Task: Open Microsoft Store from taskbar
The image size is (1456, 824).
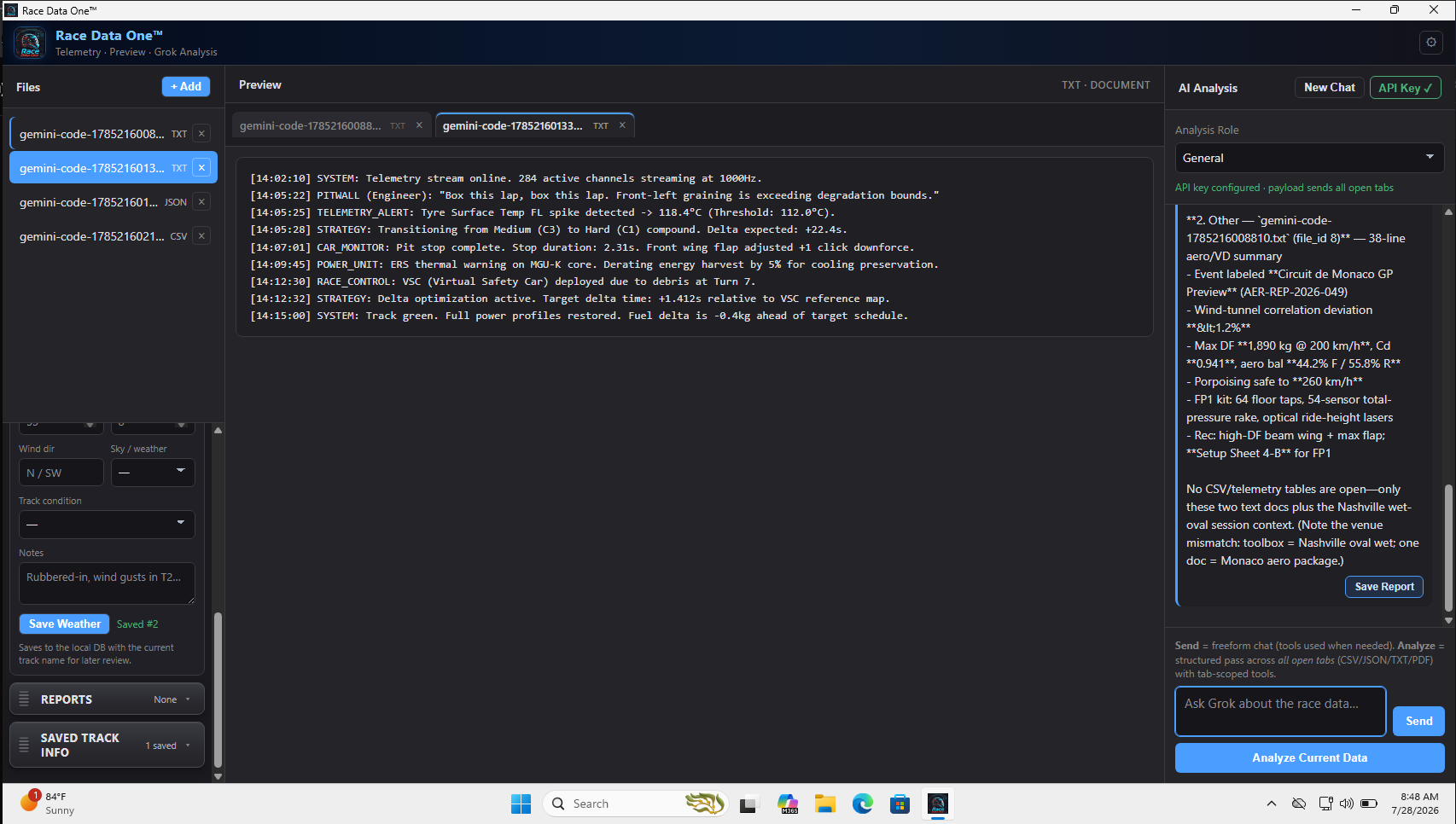Action: point(900,804)
